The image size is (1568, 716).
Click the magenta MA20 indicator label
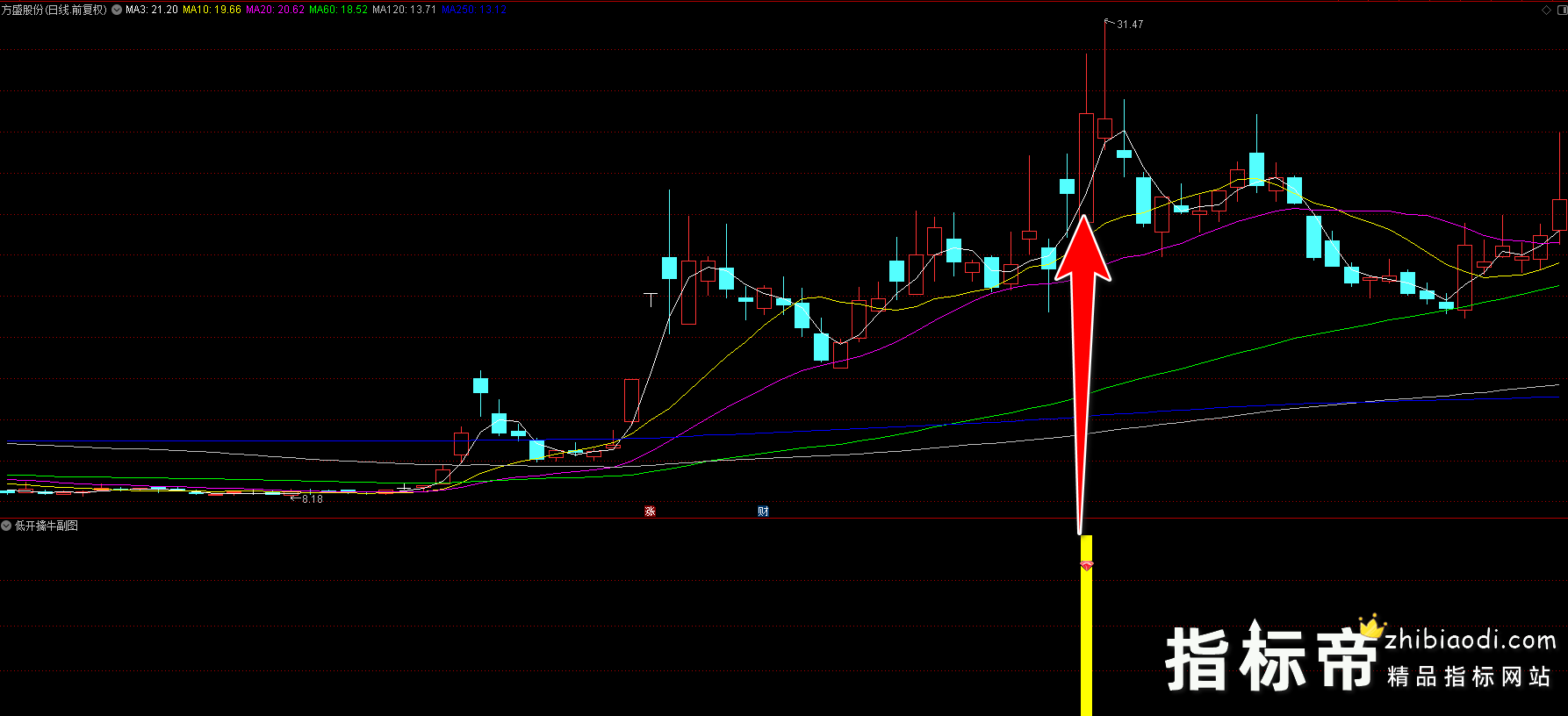tap(275, 10)
